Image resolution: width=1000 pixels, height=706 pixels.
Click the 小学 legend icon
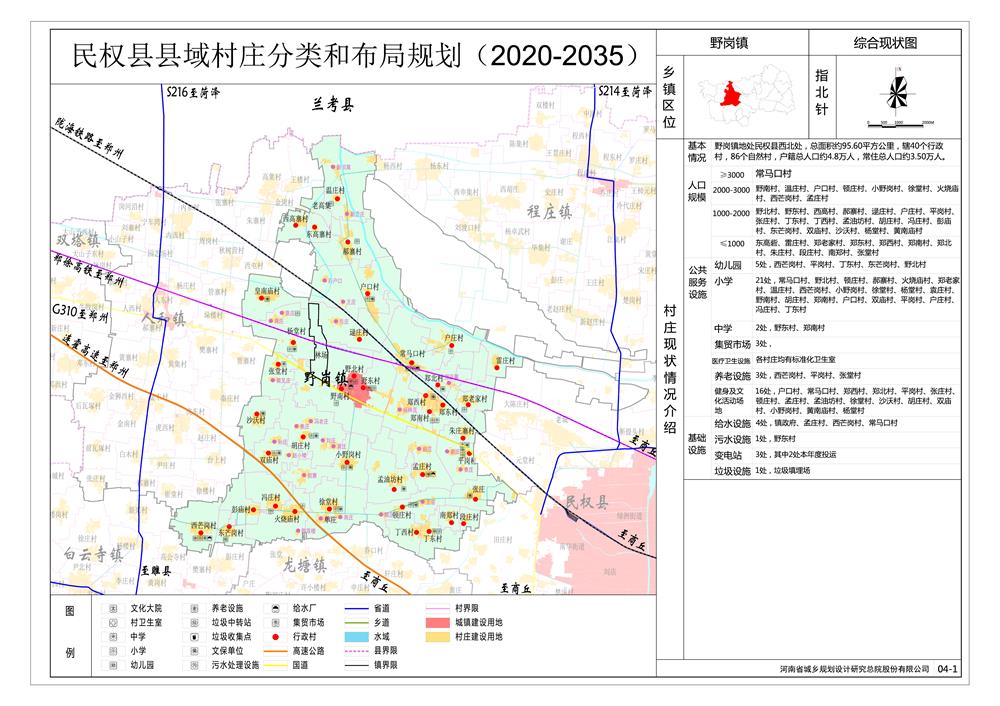pos(113,651)
